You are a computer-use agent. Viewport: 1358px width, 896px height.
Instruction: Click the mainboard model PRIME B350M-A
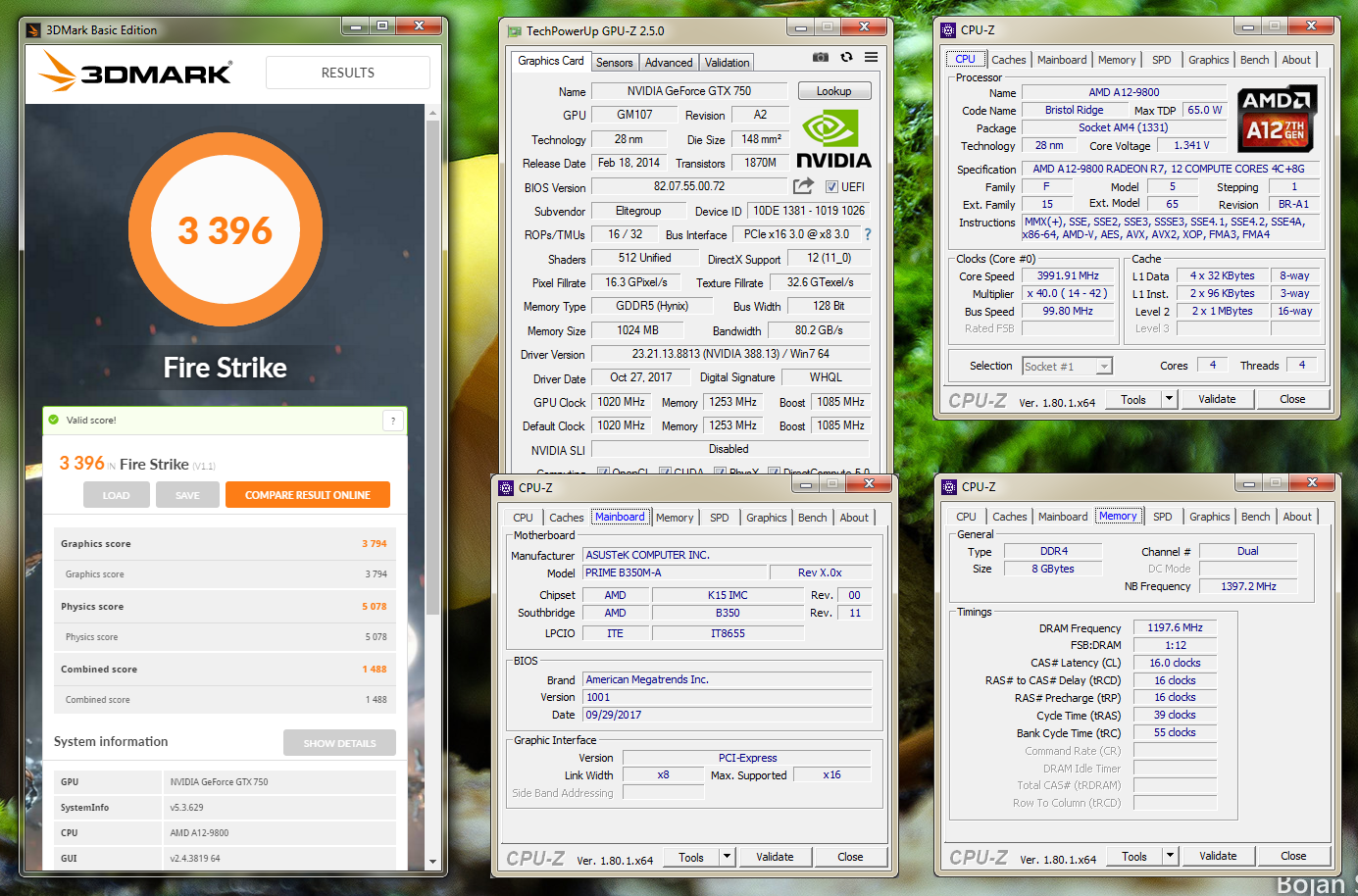pyautogui.click(x=675, y=572)
